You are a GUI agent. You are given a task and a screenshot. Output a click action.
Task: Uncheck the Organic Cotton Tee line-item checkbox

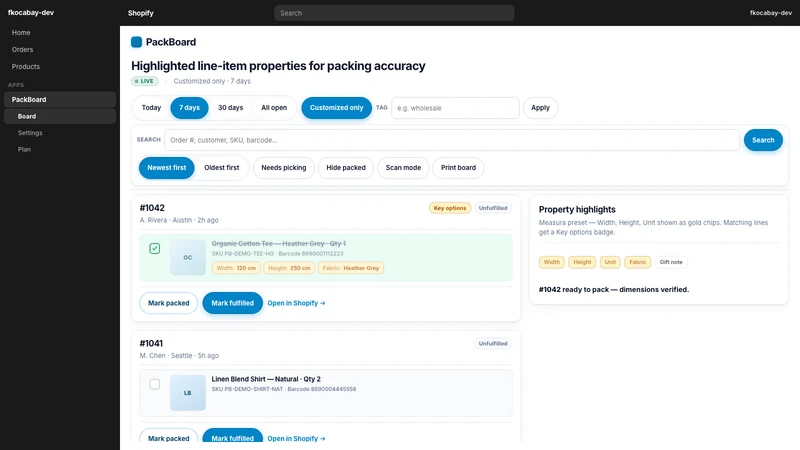155,248
